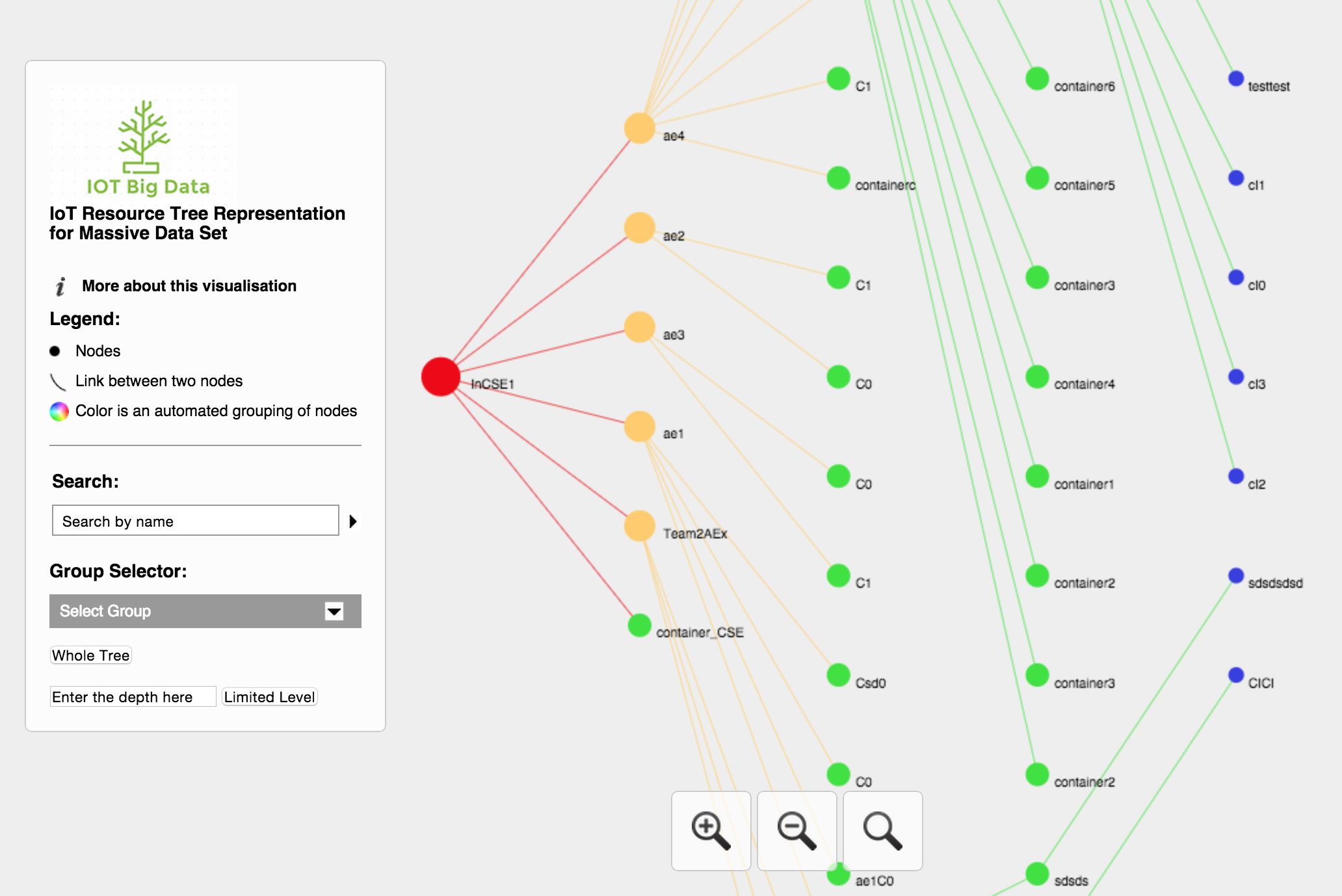The width and height of the screenshot is (1342, 896).
Task: Click the reset zoom magnifier button
Action: click(882, 830)
